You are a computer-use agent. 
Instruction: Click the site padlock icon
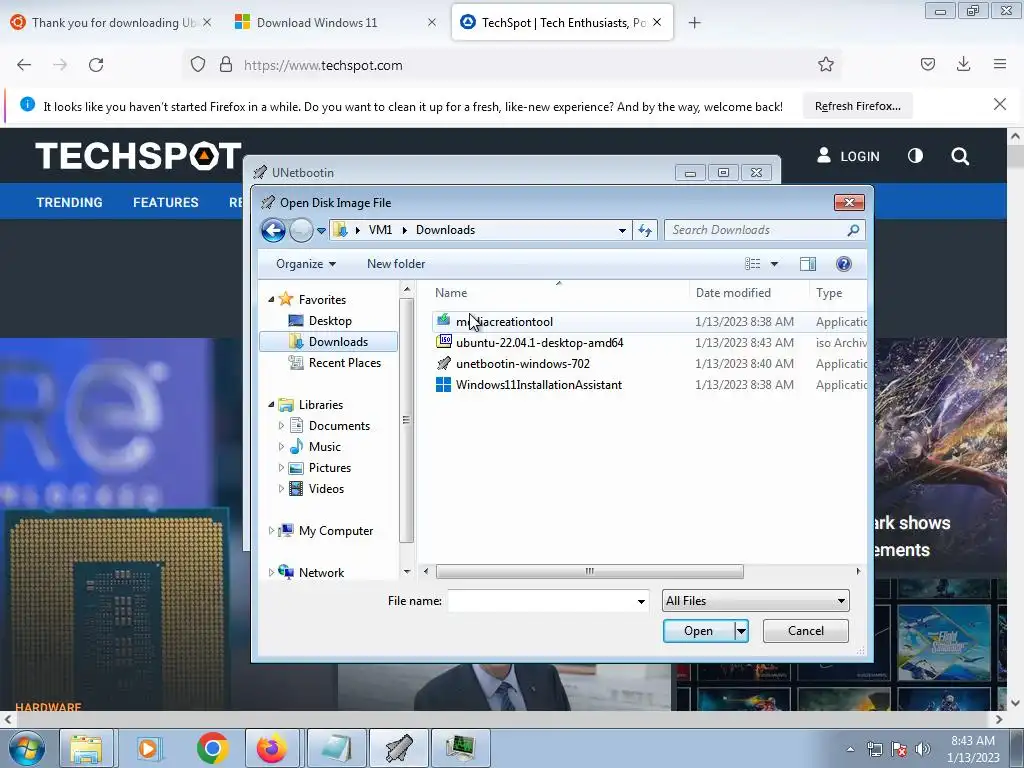click(226, 65)
